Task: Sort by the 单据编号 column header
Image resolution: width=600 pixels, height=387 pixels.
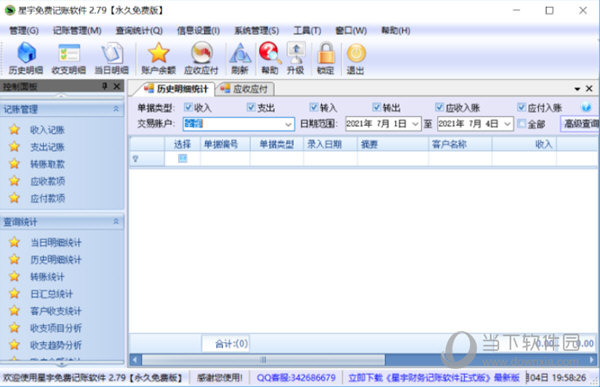Action: click(225, 144)
